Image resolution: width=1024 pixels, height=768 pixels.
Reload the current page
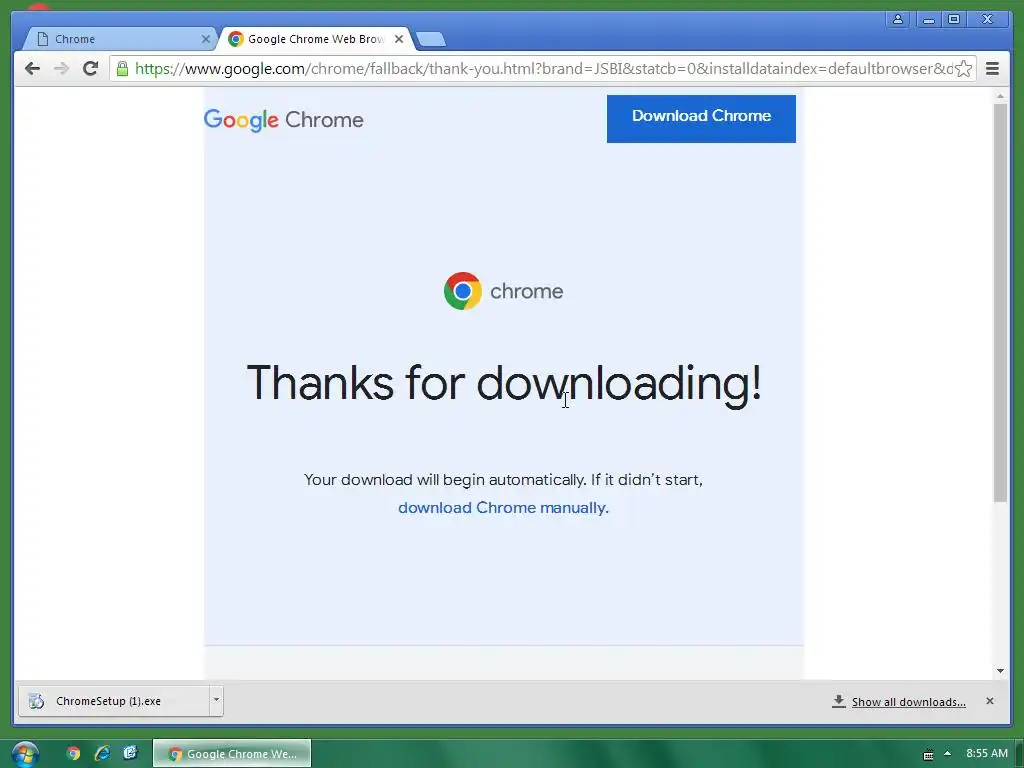[x=91, y=69]
